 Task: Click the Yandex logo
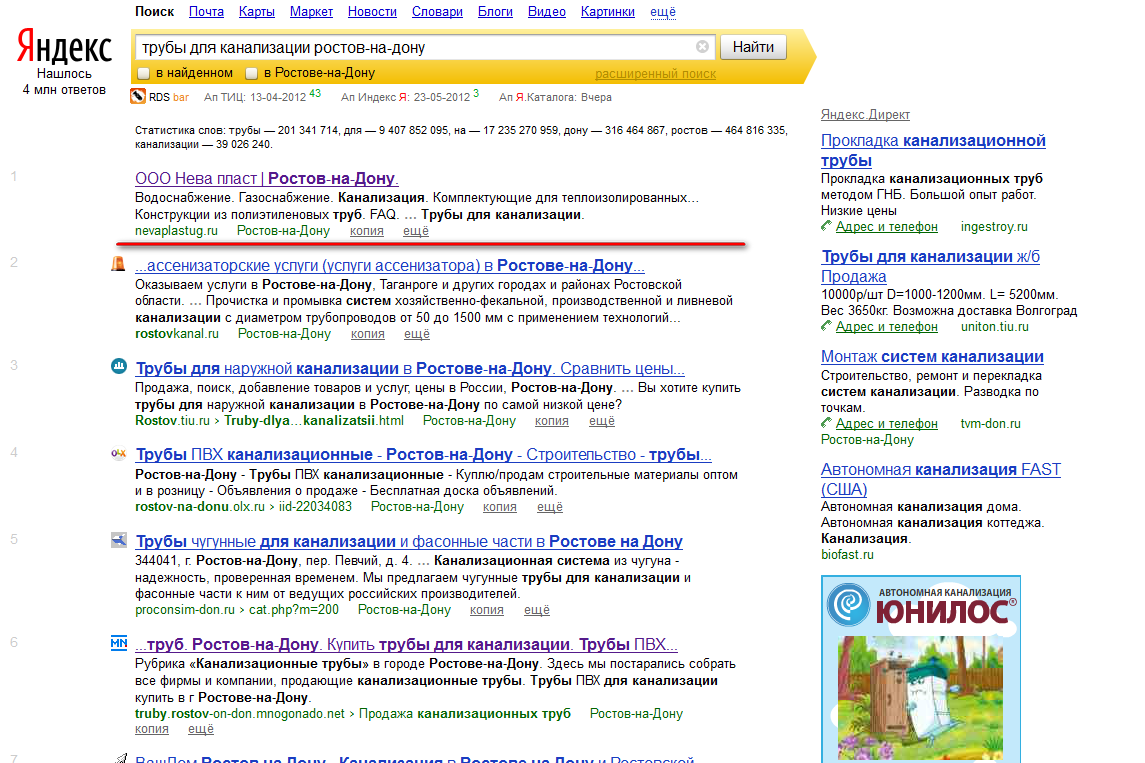click(64, 47)
